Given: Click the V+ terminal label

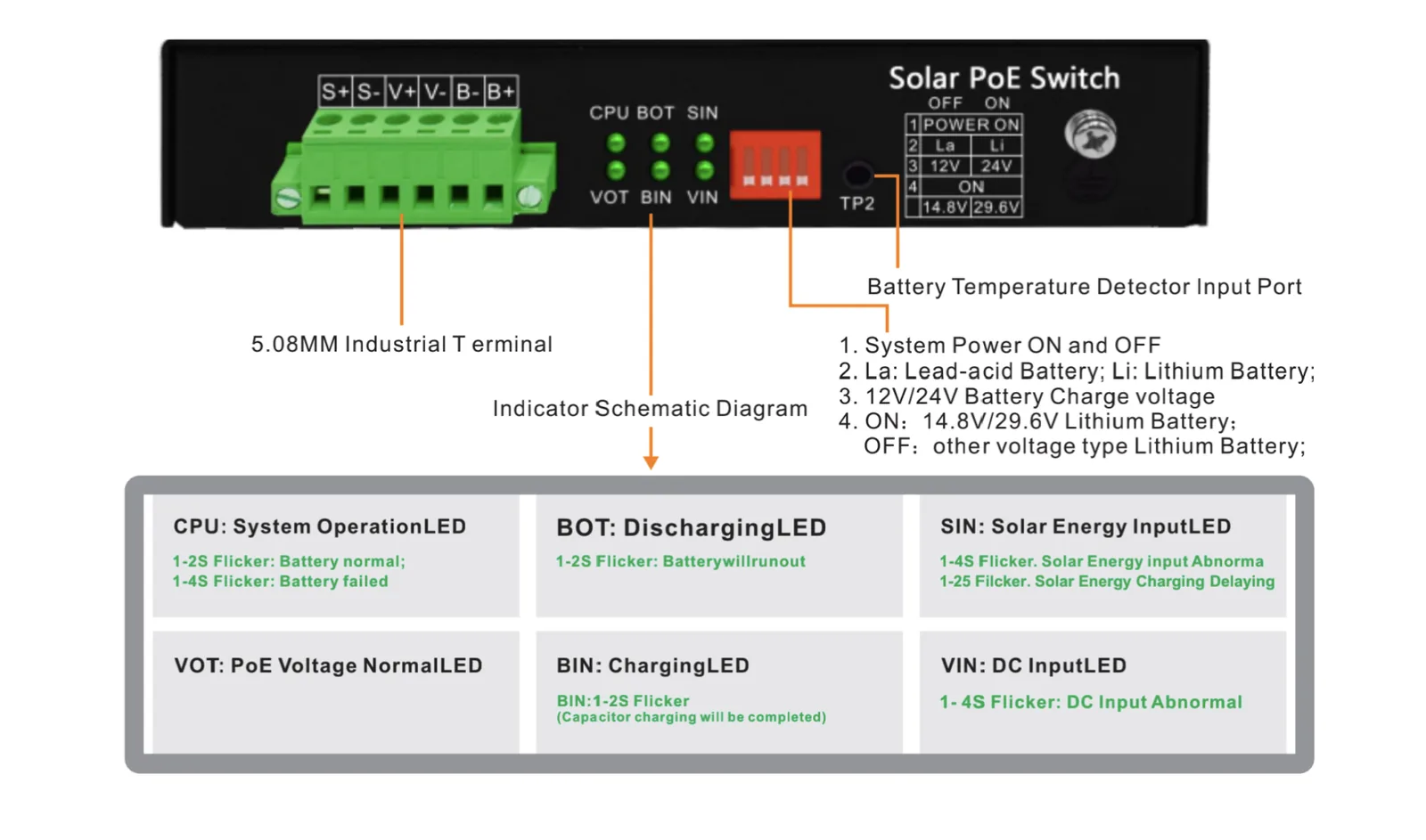Looking at the screenshot, I should [401, 91].
